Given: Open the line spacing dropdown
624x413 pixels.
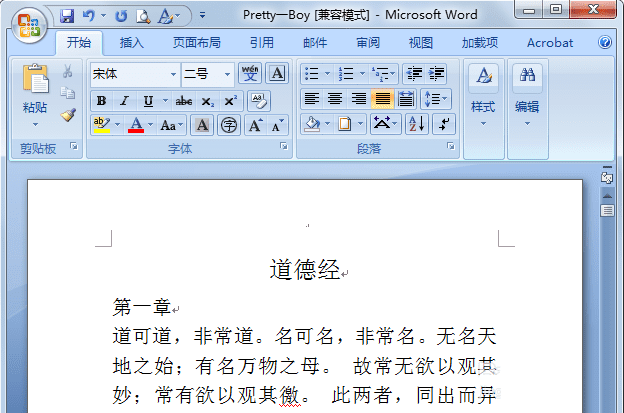Looking at the screenshot, I should pyautogui.click(x=436, y=99).
